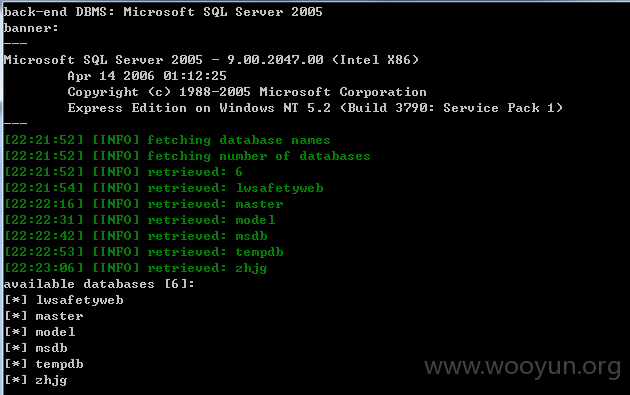The height and width of the screenshot is (395, 630).
Task: Select the SQL Server 9.00.2047.00 version line
Action: pos(211,60)
